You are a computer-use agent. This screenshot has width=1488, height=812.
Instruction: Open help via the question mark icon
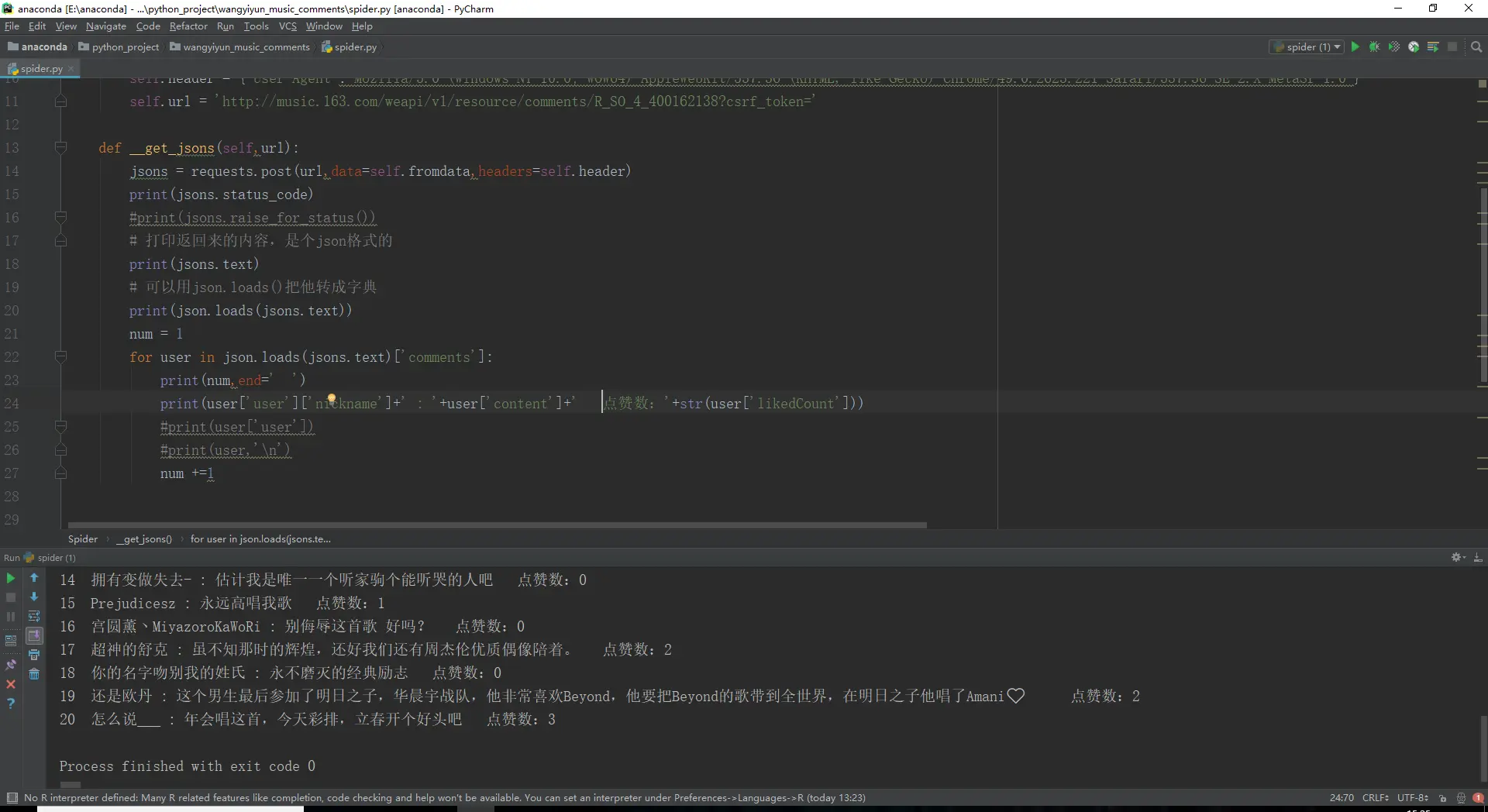[x=11, y=704]
